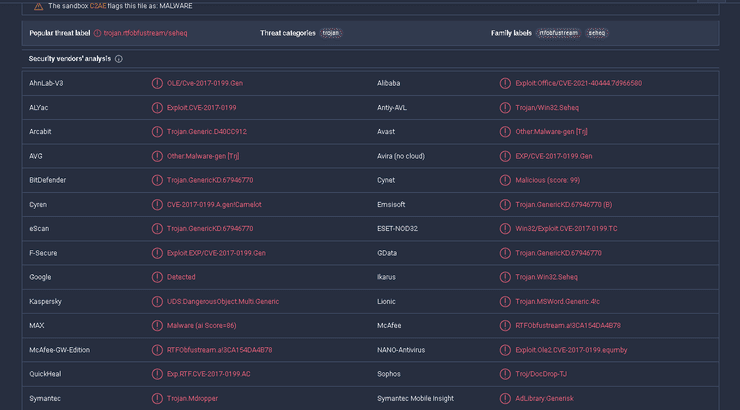Select Avira's EXP/CVE-2017-0199.Gen detection

(554, 156)
